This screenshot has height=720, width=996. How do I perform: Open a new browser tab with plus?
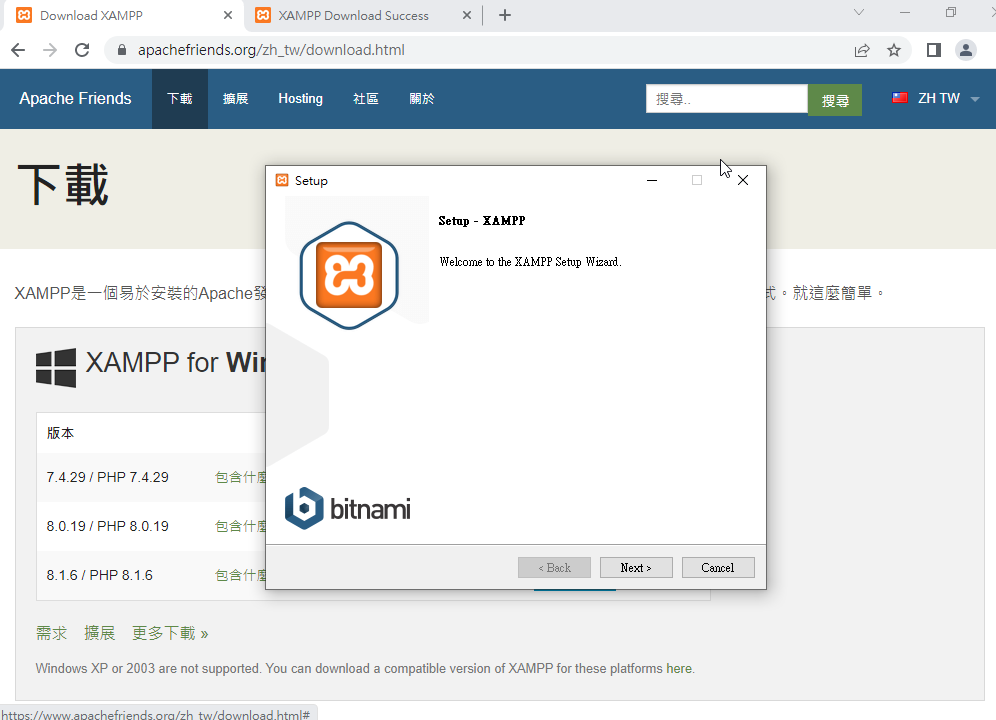[x=505, y=15]
